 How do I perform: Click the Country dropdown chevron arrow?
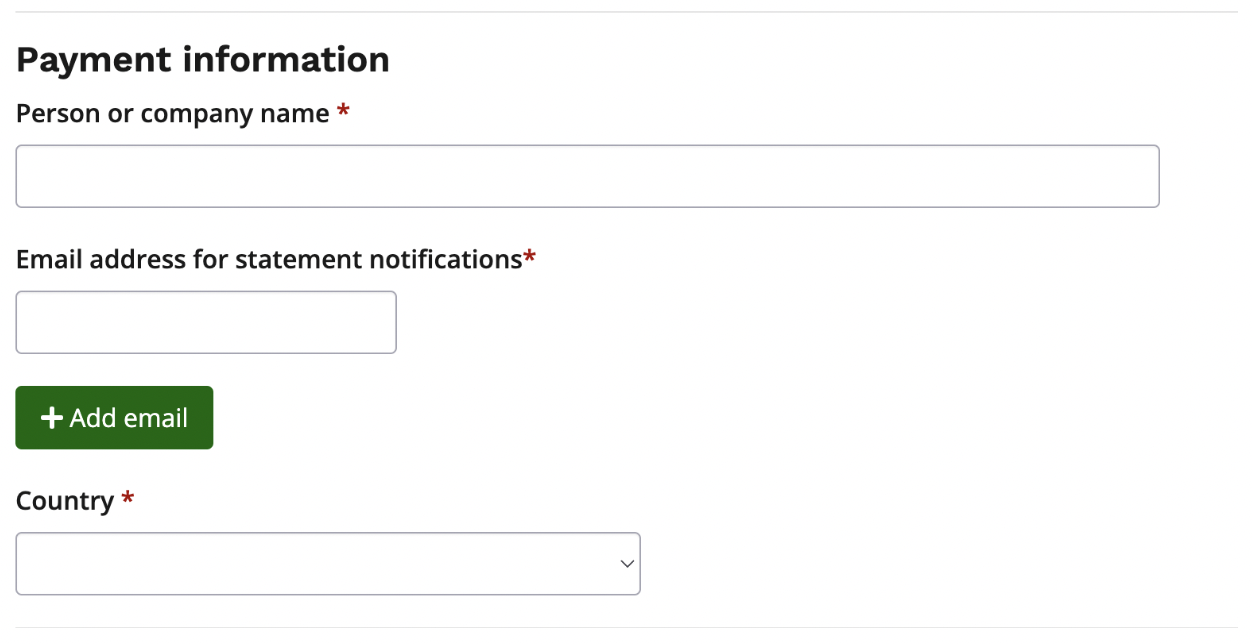click(627, 564)
